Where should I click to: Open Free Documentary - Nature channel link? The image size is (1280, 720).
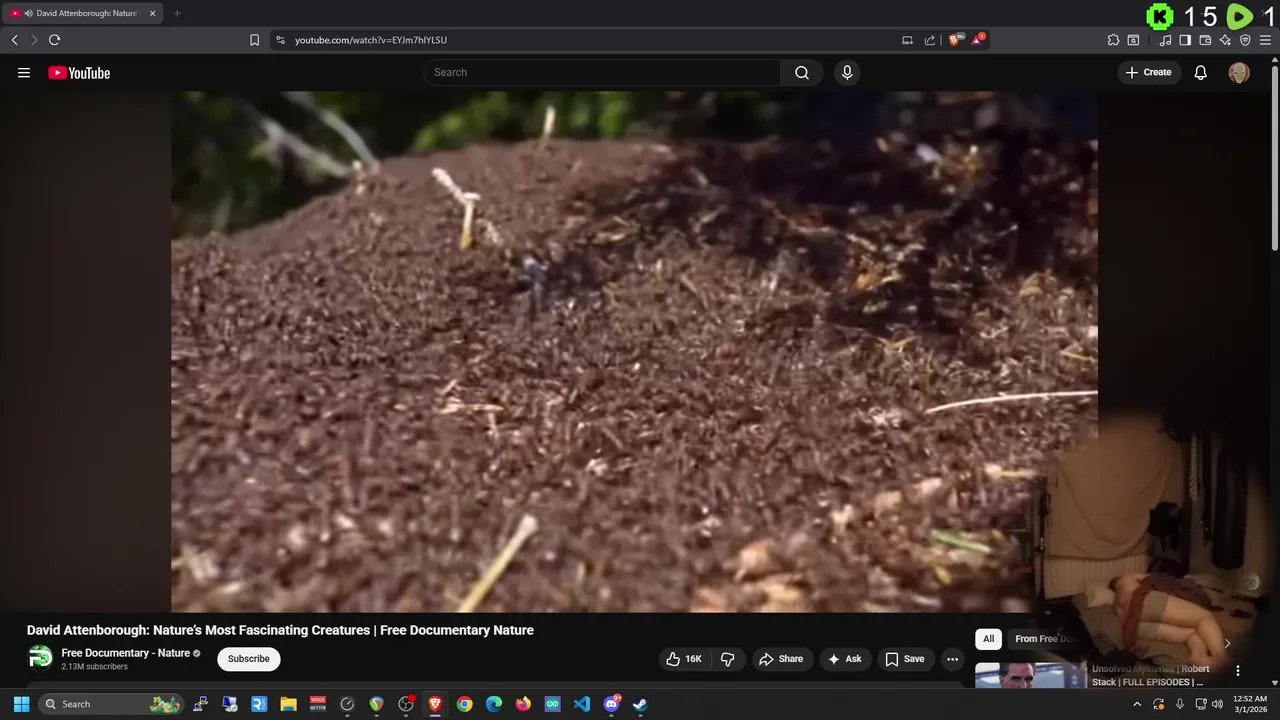[125, 653]
